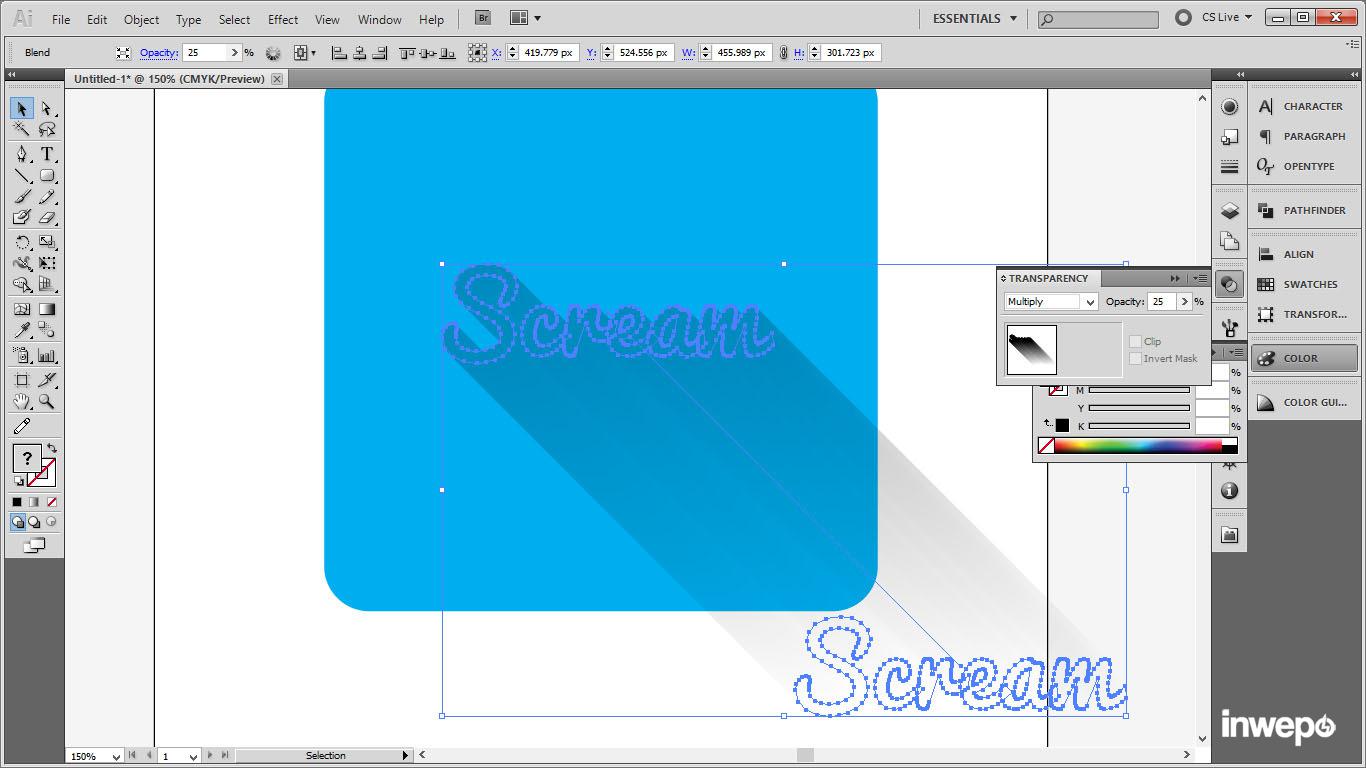Open the Swatches panel
The width and height of the screenshot is (1366, 768).
(1304, 285)
